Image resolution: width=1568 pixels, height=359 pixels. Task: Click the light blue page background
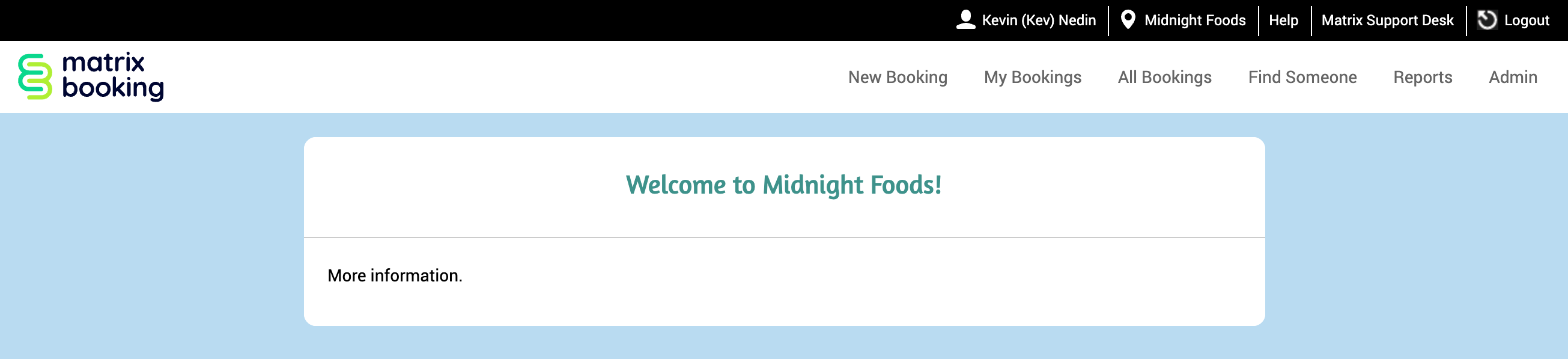pyautogui.click(x=152, y=244)
